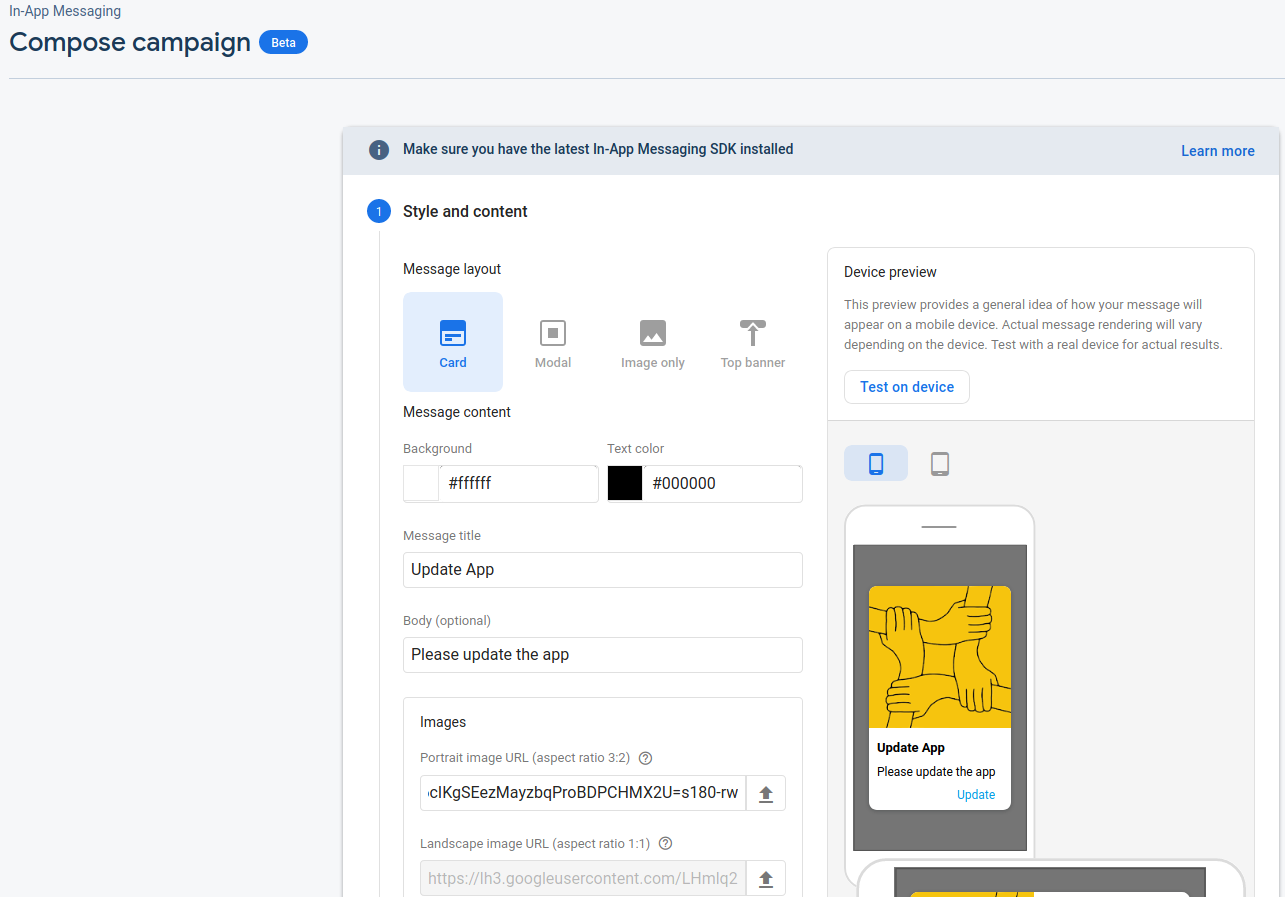Screen dimensions: 1285x897
Task: Select the Card message layout
Action: [x=453, y=341]
